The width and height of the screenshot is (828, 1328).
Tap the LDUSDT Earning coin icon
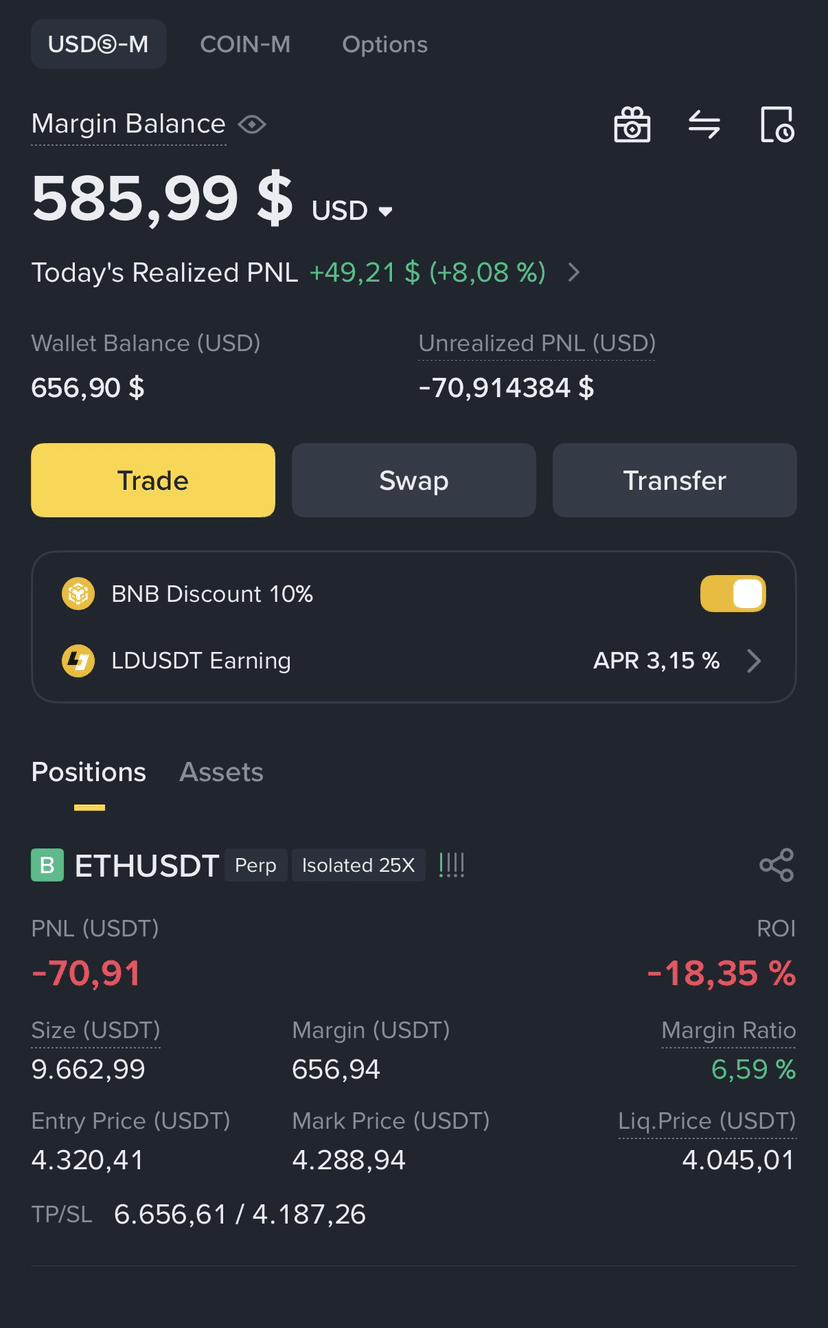(78, 661)
